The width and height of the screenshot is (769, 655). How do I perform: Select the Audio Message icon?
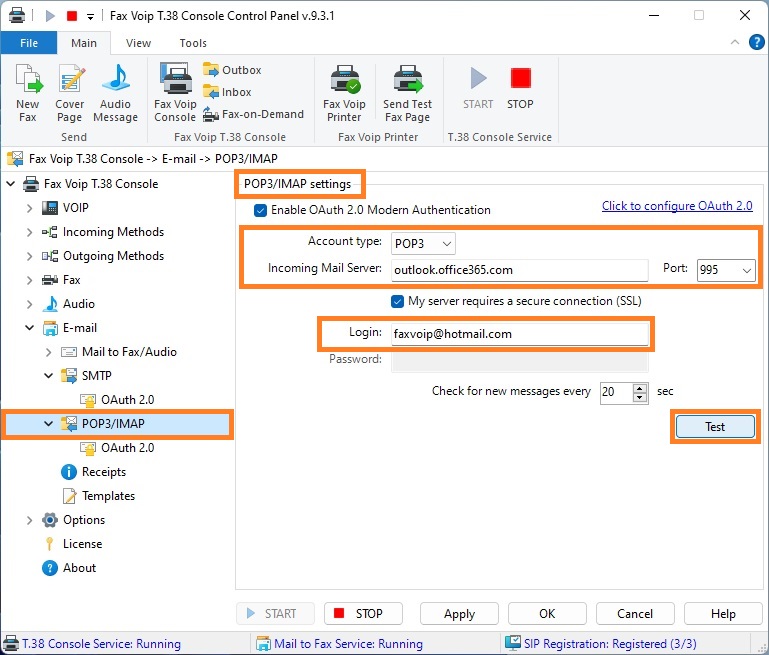[115, 93]
